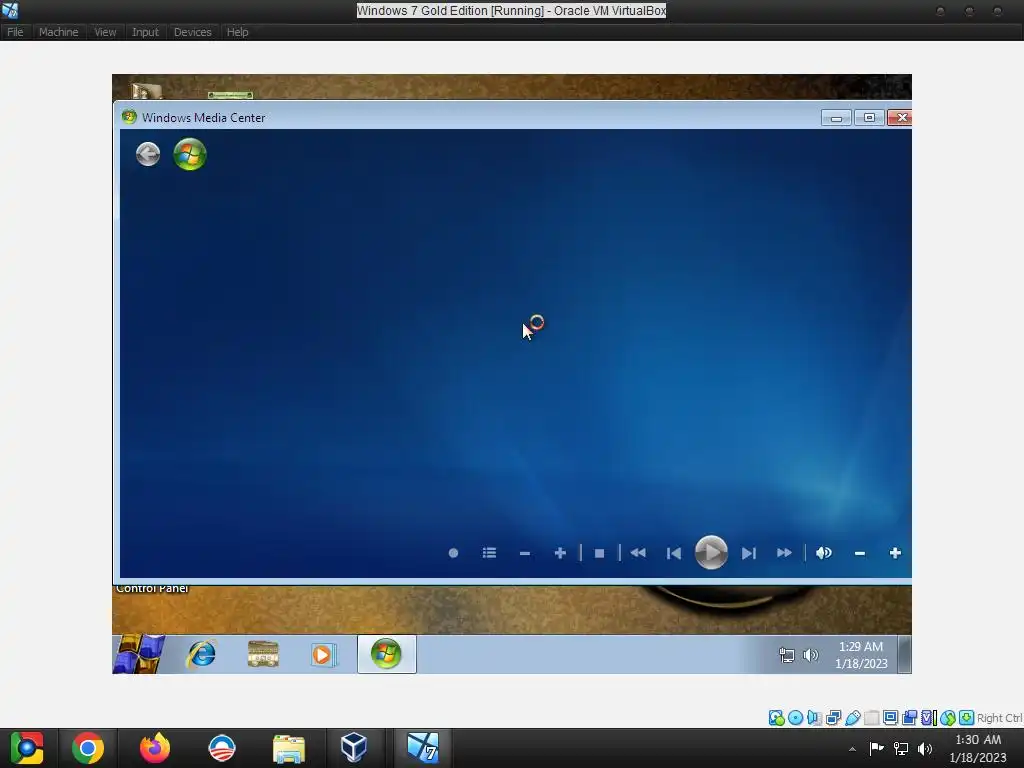1024x768 pixels.
Task: Open the VirtualBox Manager cube icon
Action: coord(353,748)
